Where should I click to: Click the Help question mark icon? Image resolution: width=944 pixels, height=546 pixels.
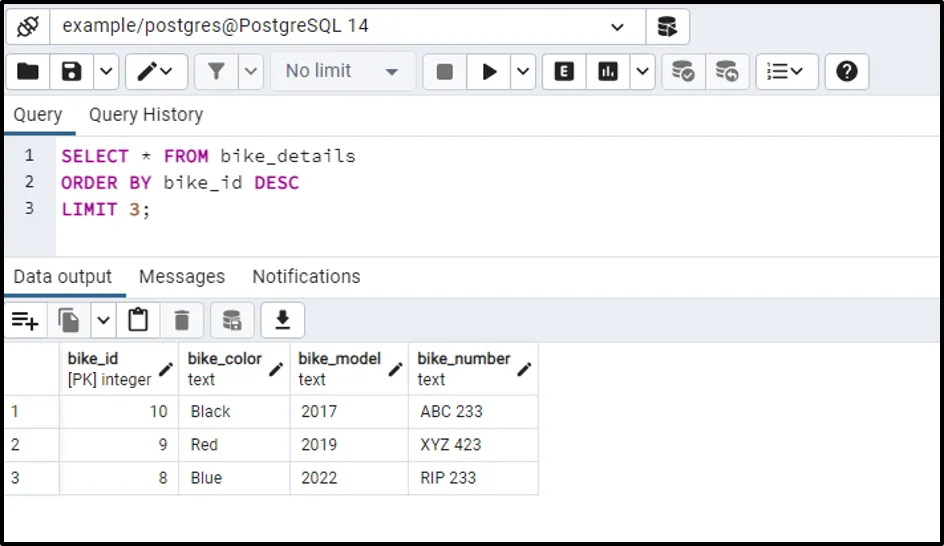coord(846,71)
